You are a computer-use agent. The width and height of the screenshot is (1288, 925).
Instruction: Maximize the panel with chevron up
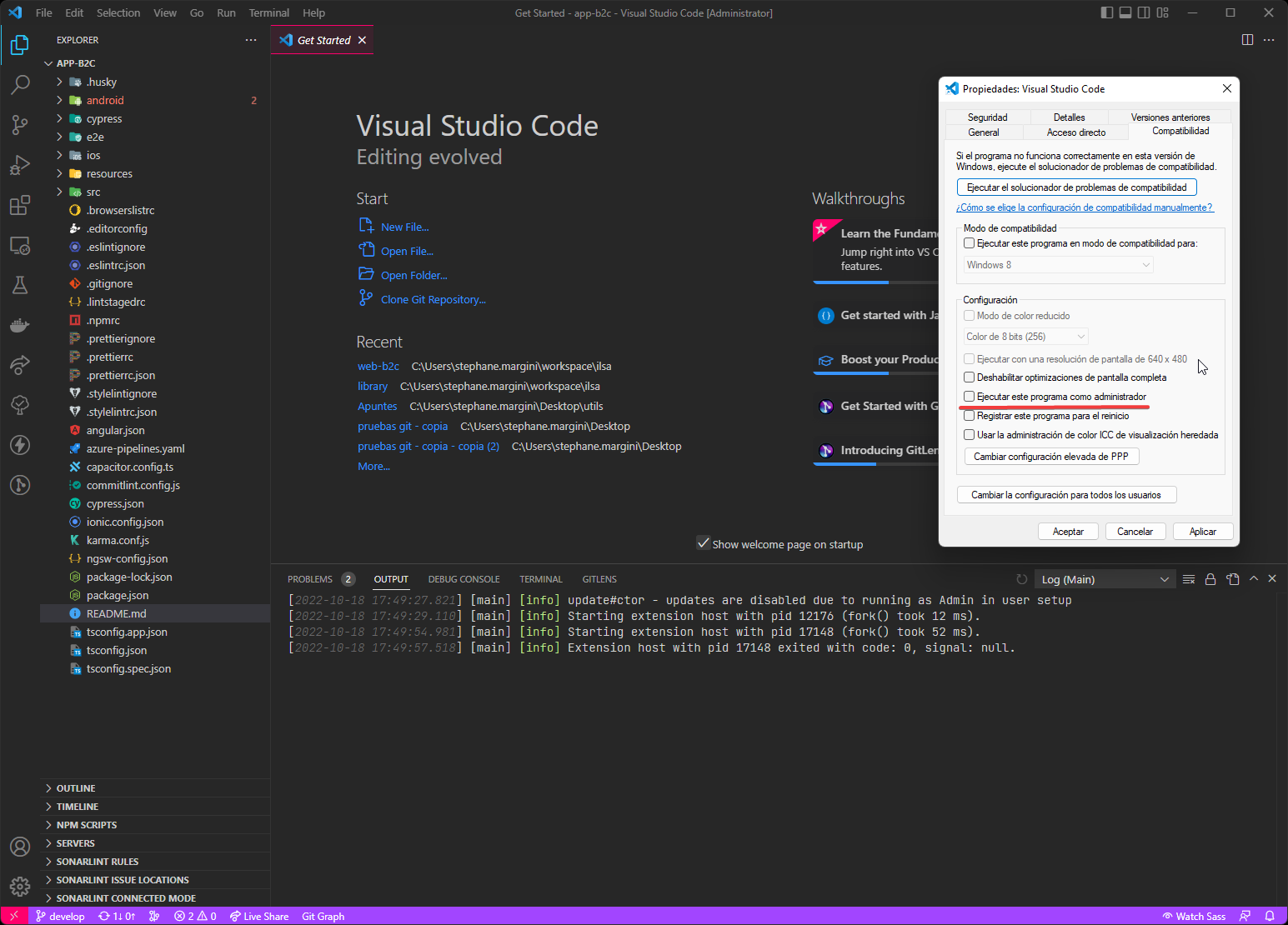(x=1254, y=578)
